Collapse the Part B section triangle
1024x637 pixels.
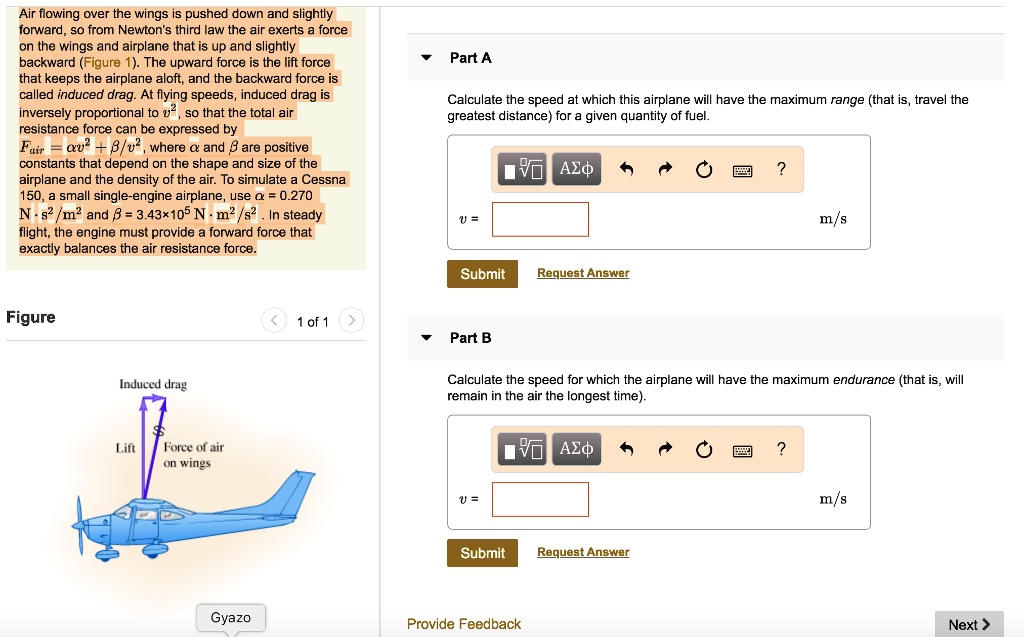pos(426,338)
